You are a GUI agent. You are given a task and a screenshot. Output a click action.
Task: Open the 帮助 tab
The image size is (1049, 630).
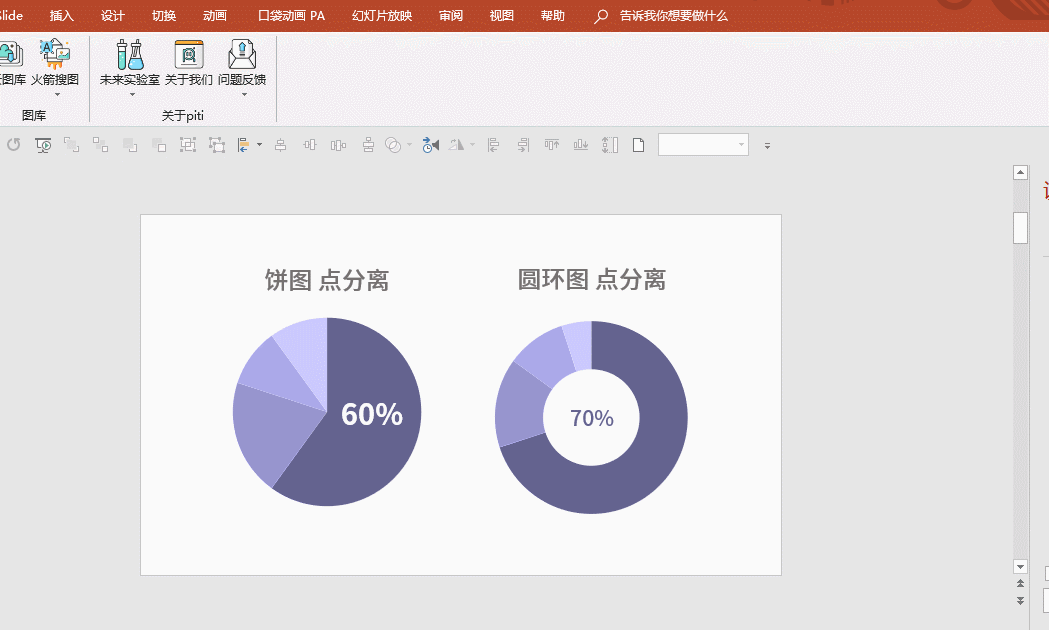(x=553, y=15)
